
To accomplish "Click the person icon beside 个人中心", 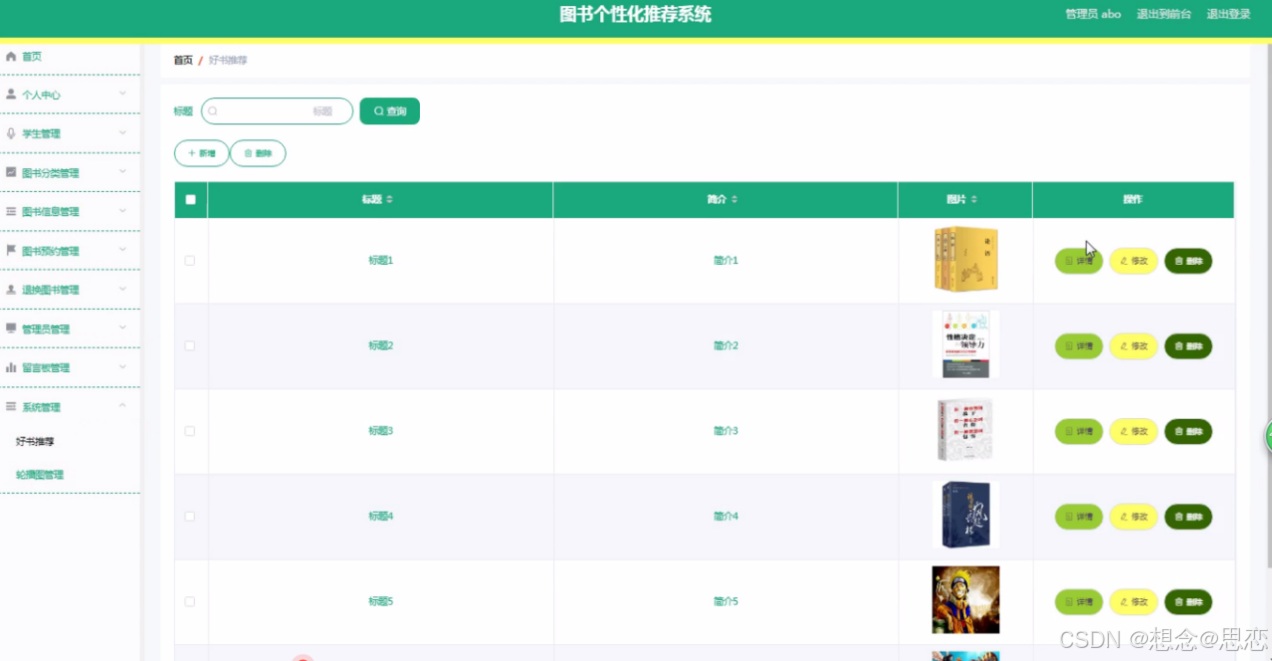I will point(11,95).
